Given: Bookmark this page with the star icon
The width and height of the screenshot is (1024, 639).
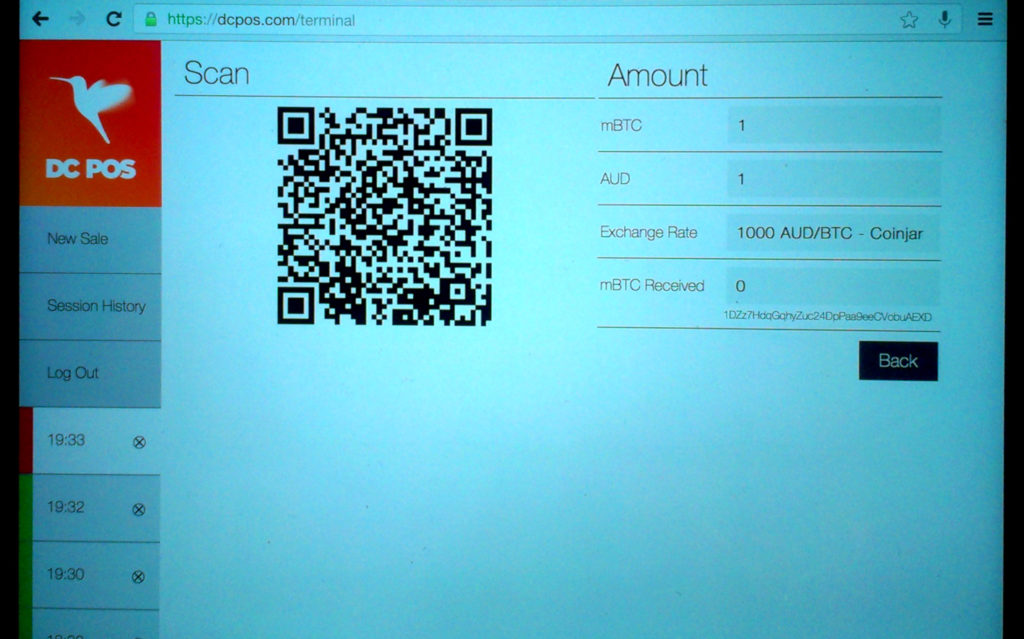Looking at the screenshot, I should [909, 20].
